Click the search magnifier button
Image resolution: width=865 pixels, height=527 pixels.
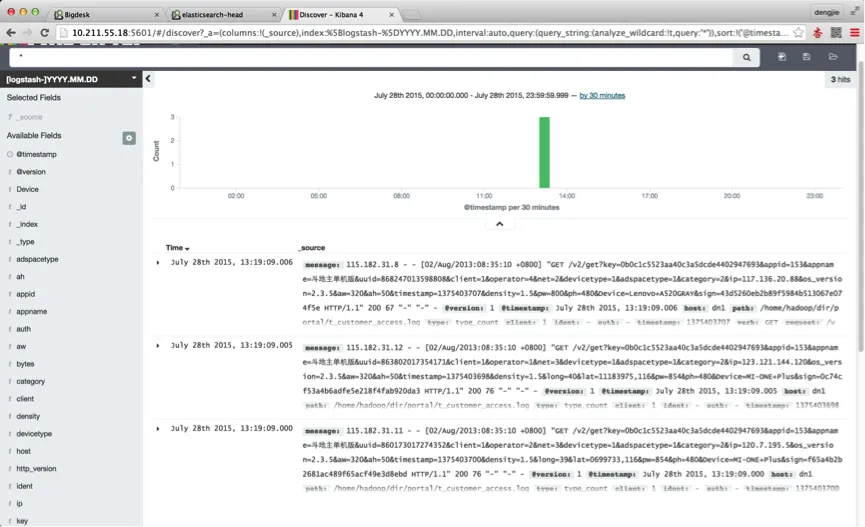pyautogui.click(x=746, y=57)
